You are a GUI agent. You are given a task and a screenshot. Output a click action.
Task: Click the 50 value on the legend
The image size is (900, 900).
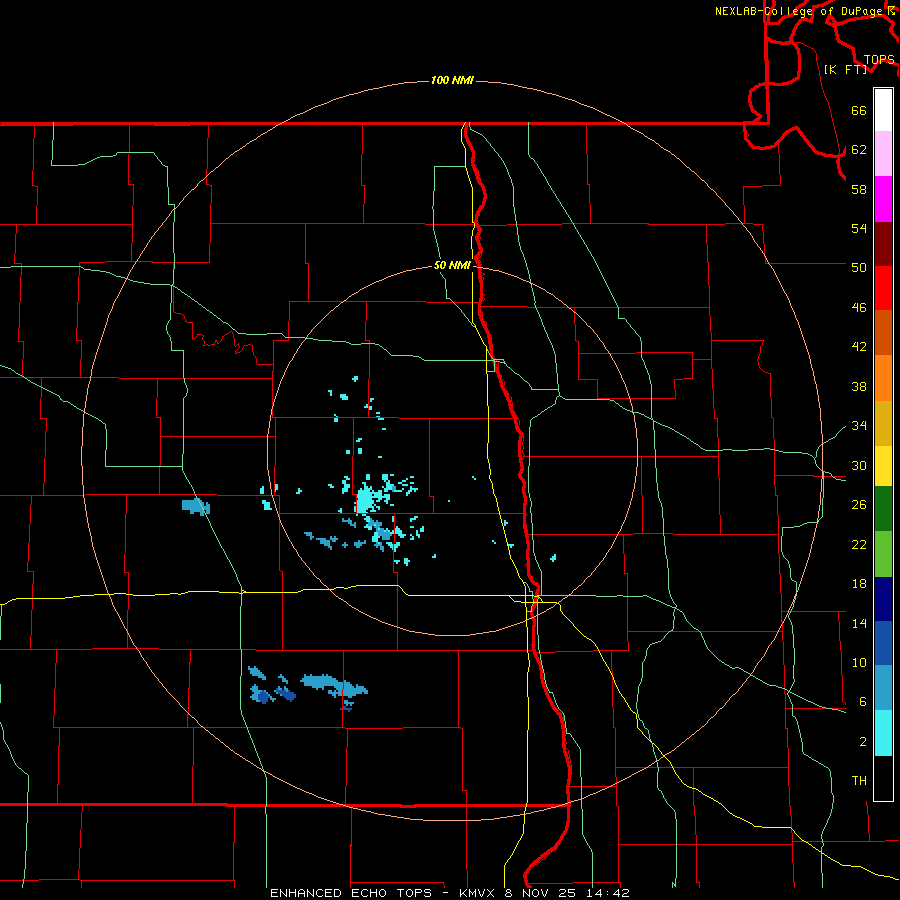pos(859,267)
